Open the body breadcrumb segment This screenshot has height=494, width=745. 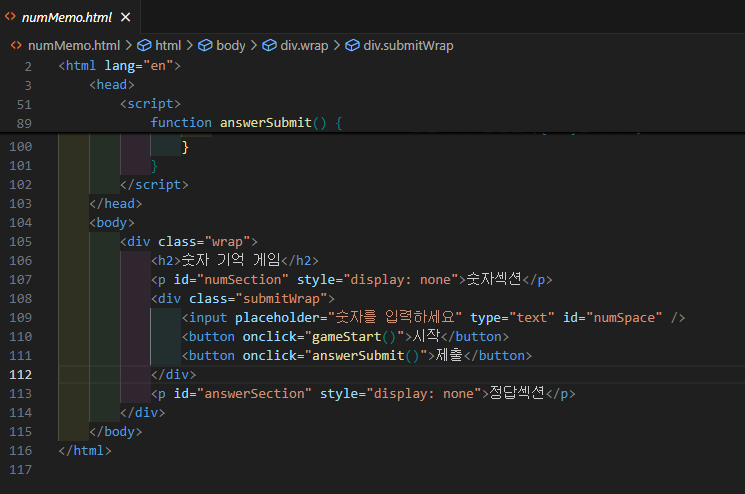(231, 45)
